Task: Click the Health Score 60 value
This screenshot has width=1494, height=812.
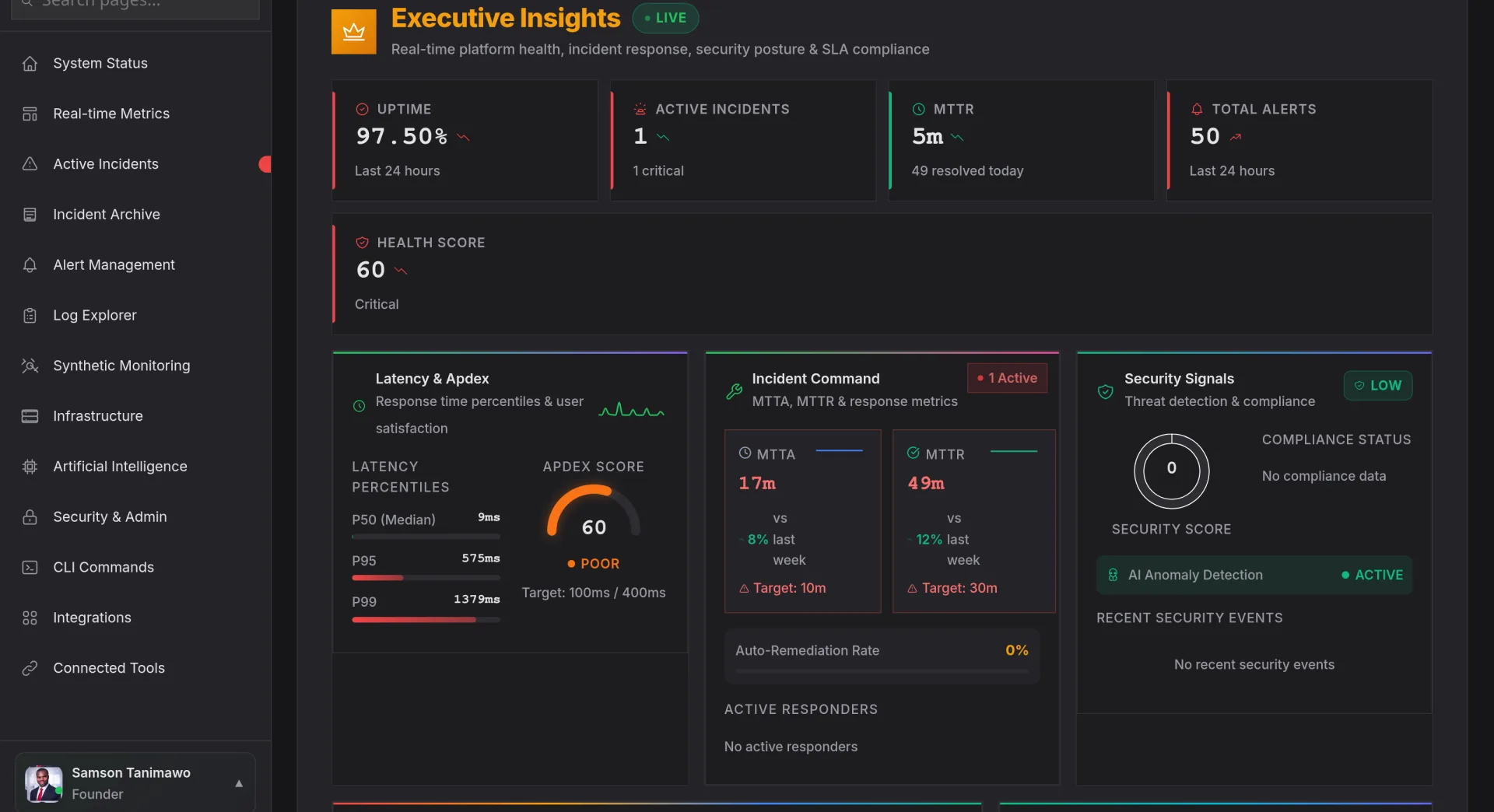Action: click(370, 270)
